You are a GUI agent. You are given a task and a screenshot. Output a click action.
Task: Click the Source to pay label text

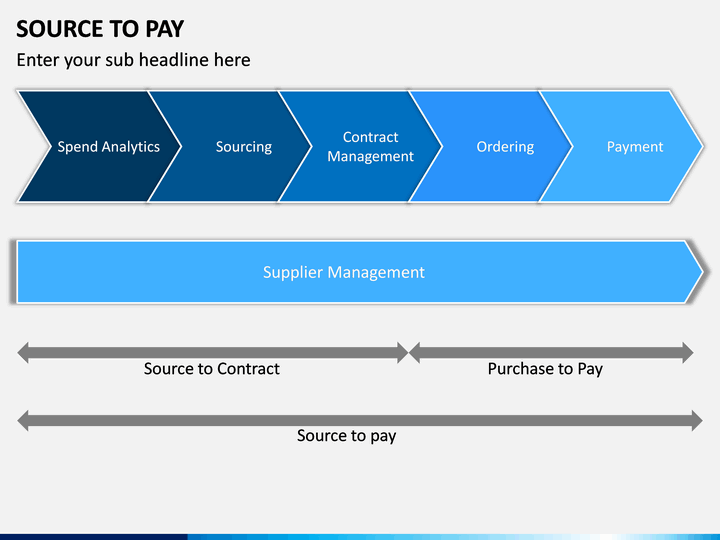(346, 435)
